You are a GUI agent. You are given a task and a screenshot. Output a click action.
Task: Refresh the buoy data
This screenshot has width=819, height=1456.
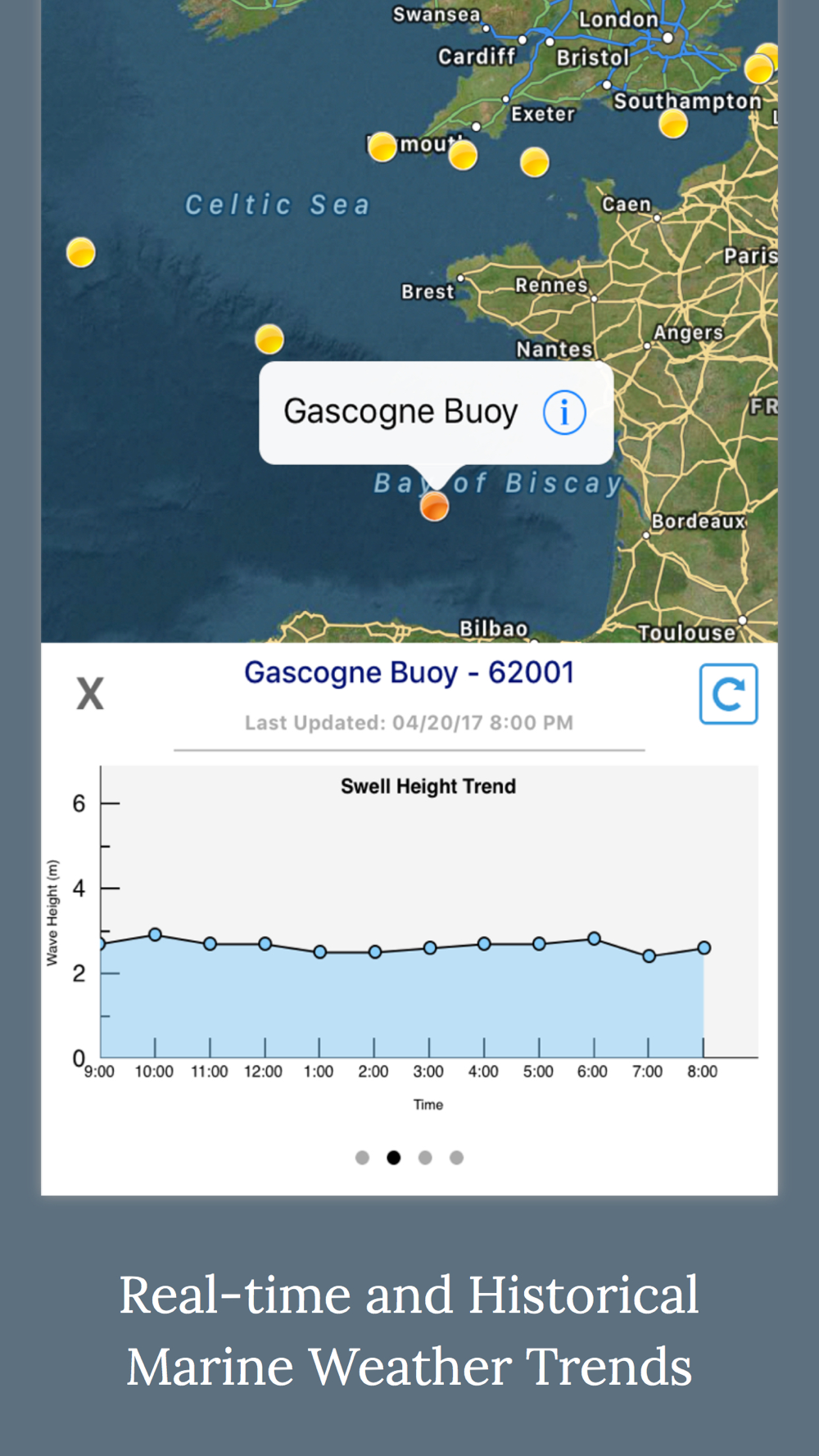[x=728, y=694]
